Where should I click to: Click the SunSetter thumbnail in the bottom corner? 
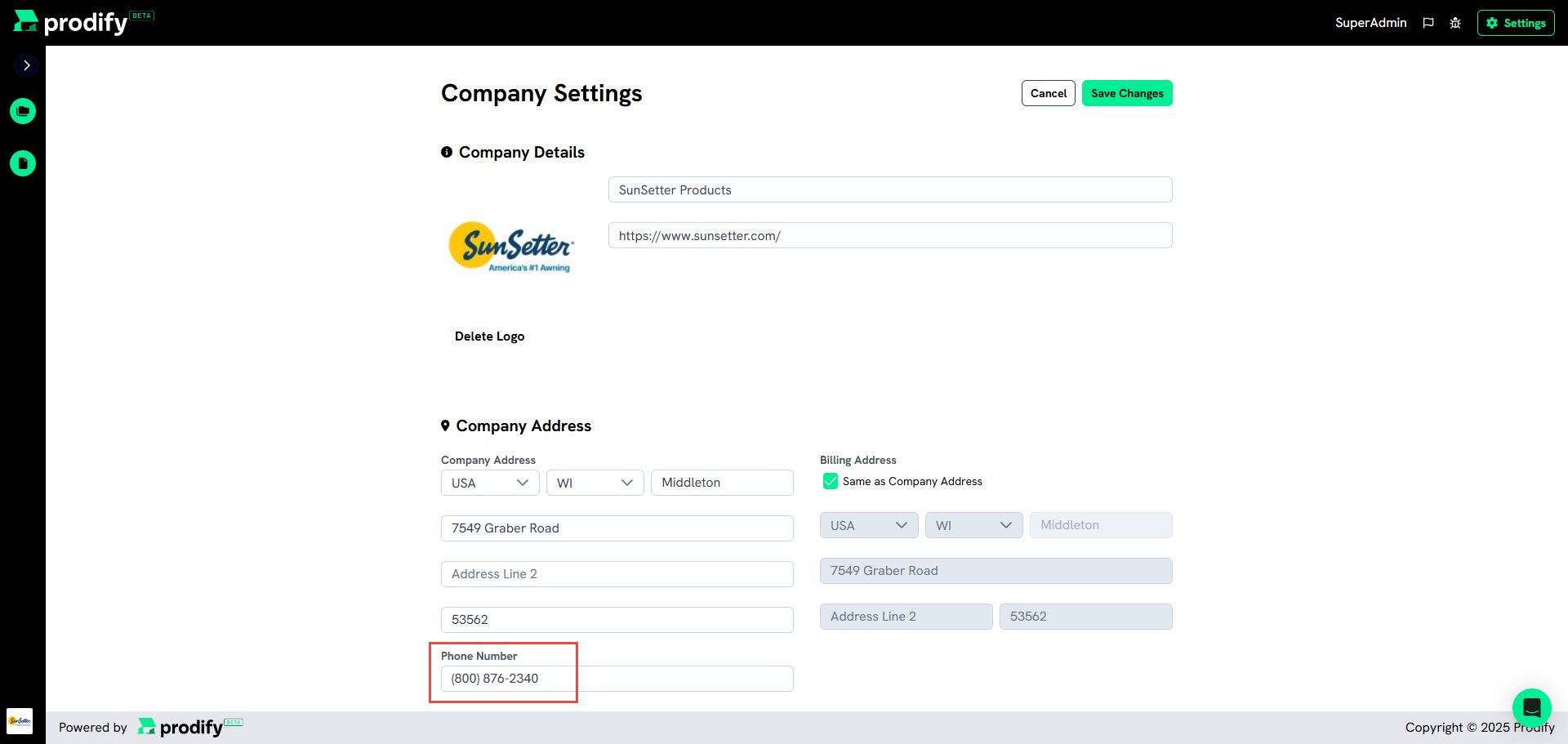[x=20, y=721]
